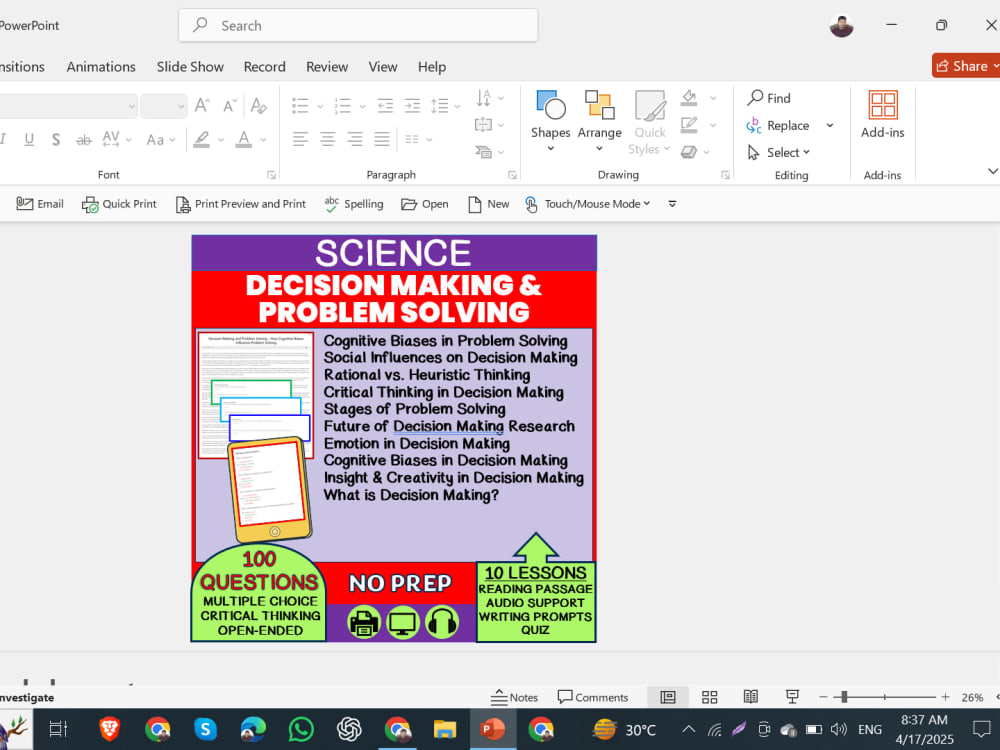Toggle the Notes pane

[514, 697]
